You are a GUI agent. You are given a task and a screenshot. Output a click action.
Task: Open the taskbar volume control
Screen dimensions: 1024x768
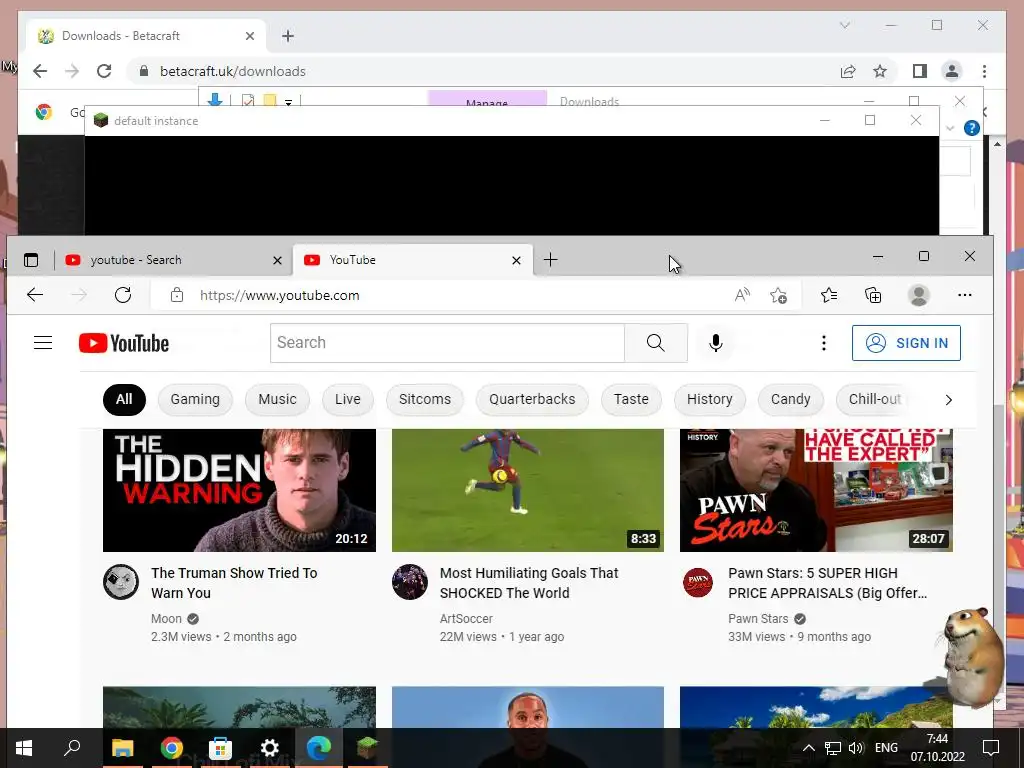(x=856, y=748)
